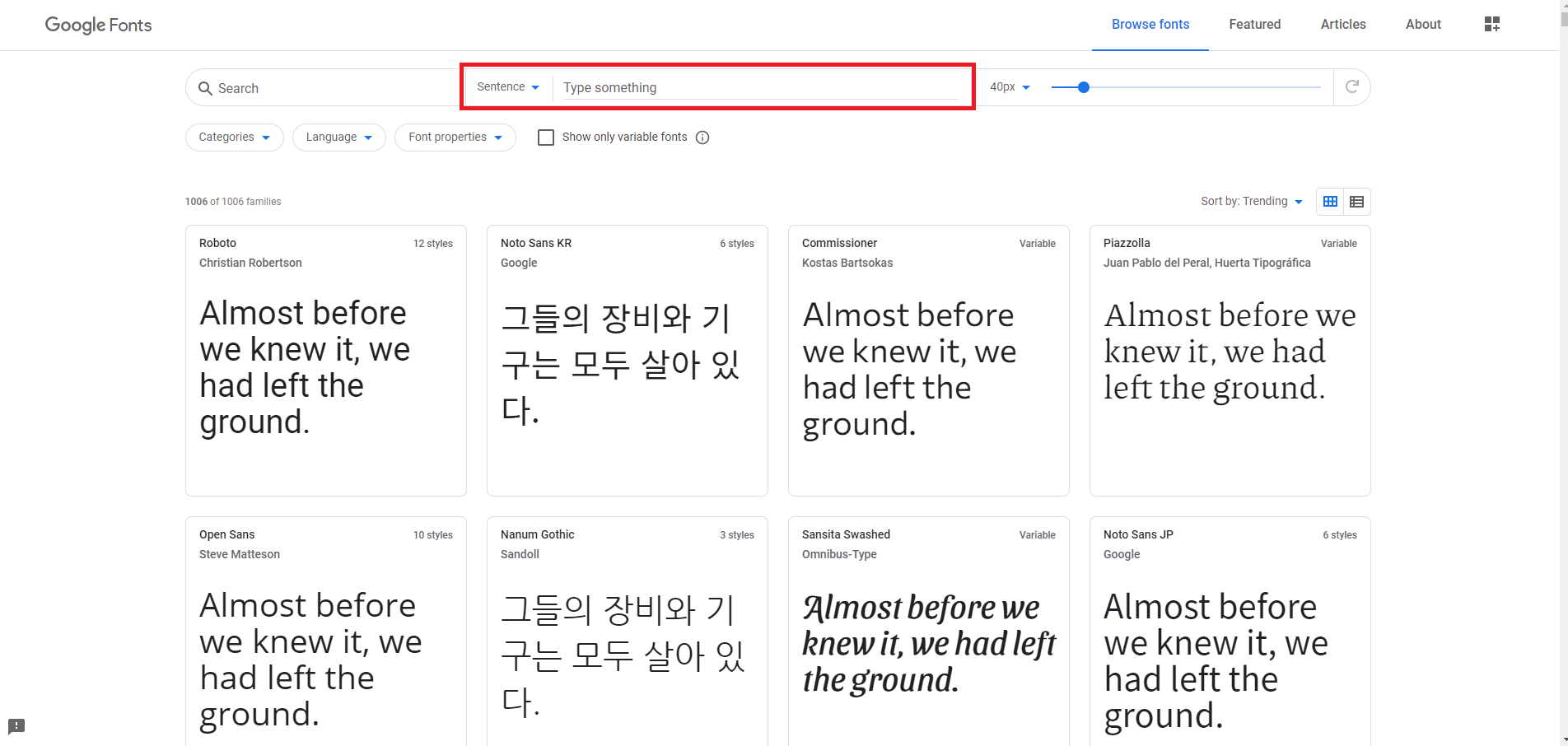Viewport: 1568px width, 746px height.
Task: Open the Roboto font card
Action: (326, 361)
